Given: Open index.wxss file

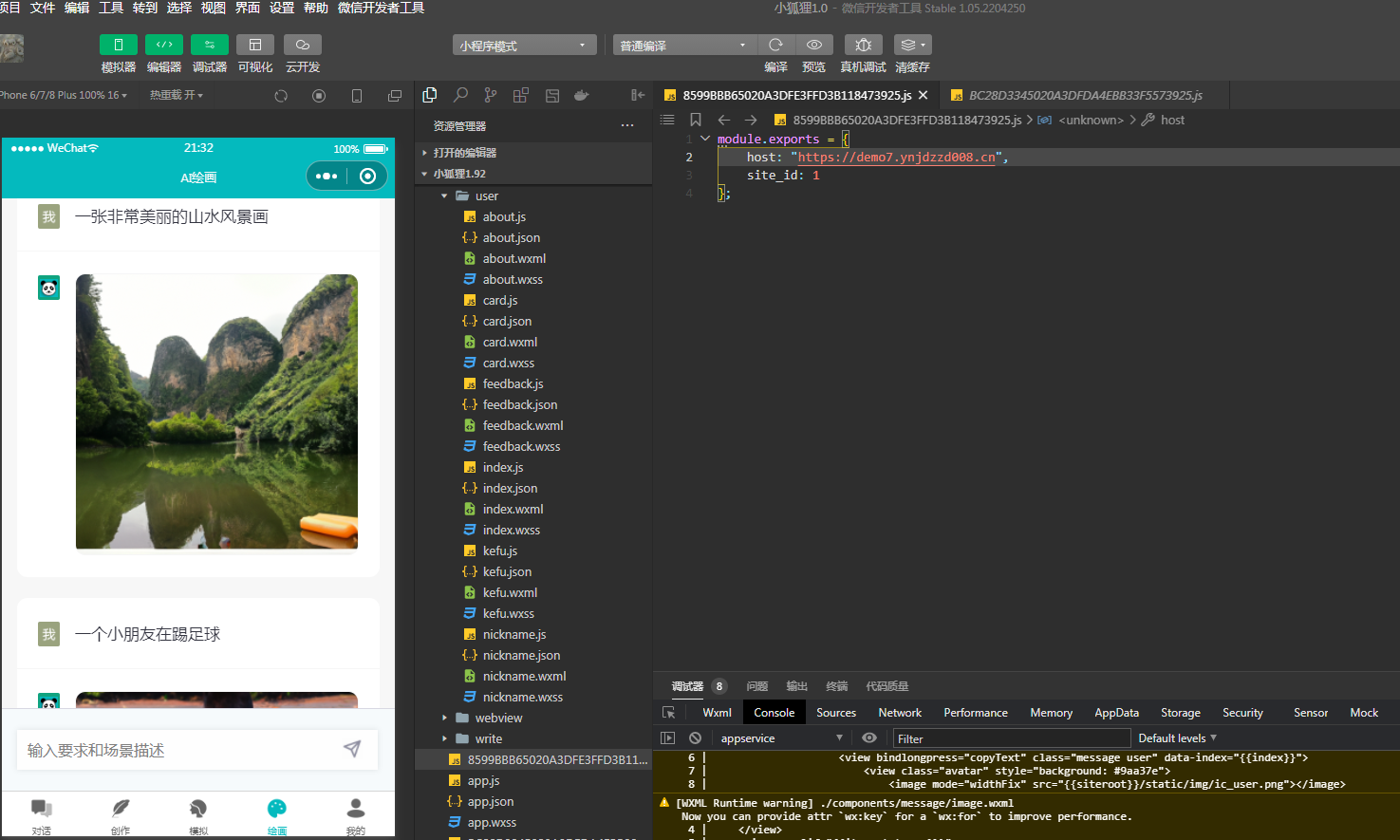Looking at the screenshot, I should pyautogui.click(x=533, y=530).
